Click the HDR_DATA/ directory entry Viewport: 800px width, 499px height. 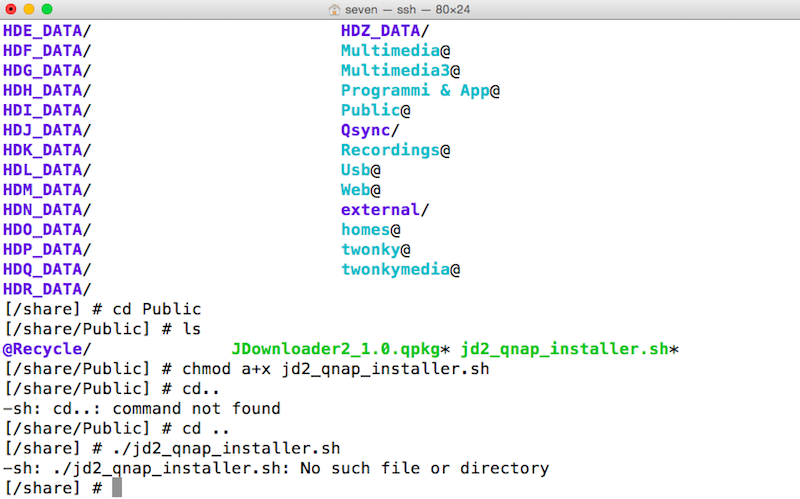pos(46,289)
